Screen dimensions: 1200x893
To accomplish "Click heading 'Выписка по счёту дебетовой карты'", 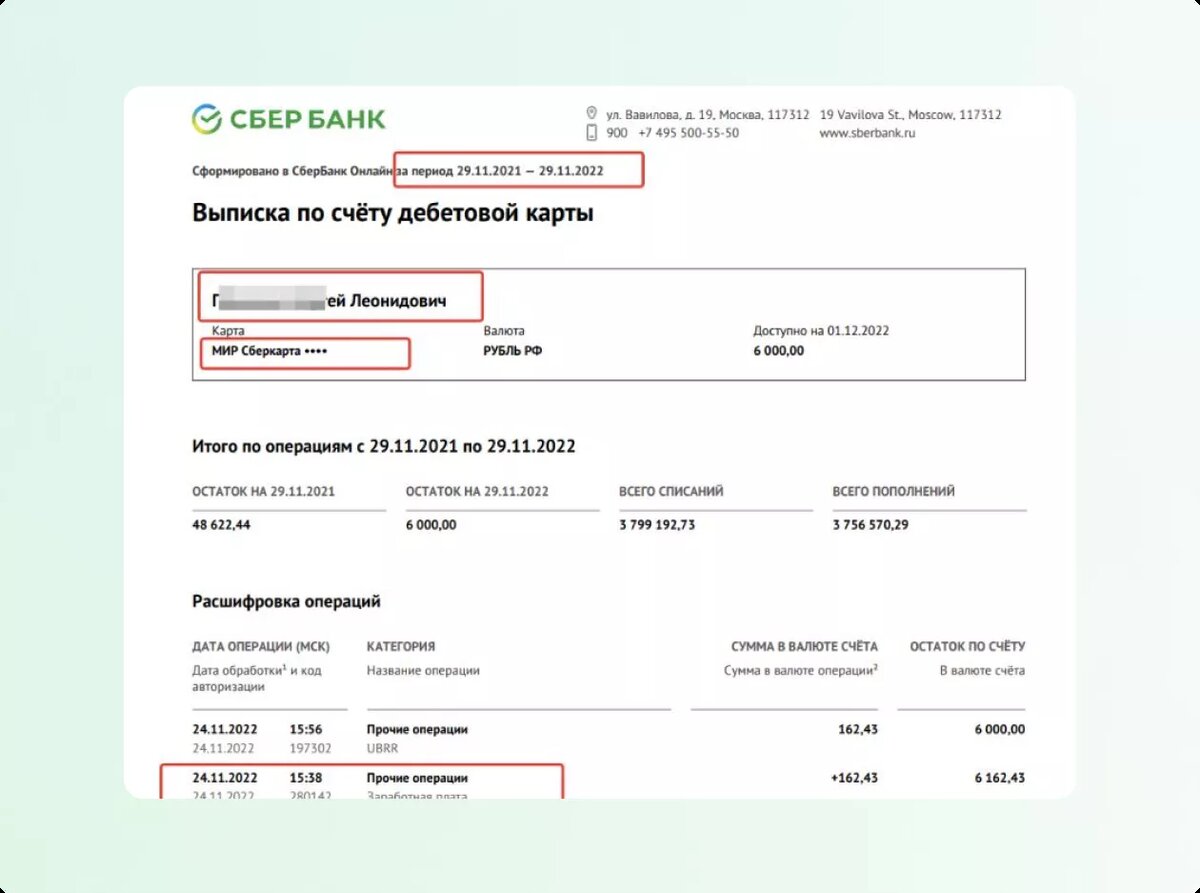I will (x=392, y=213).
